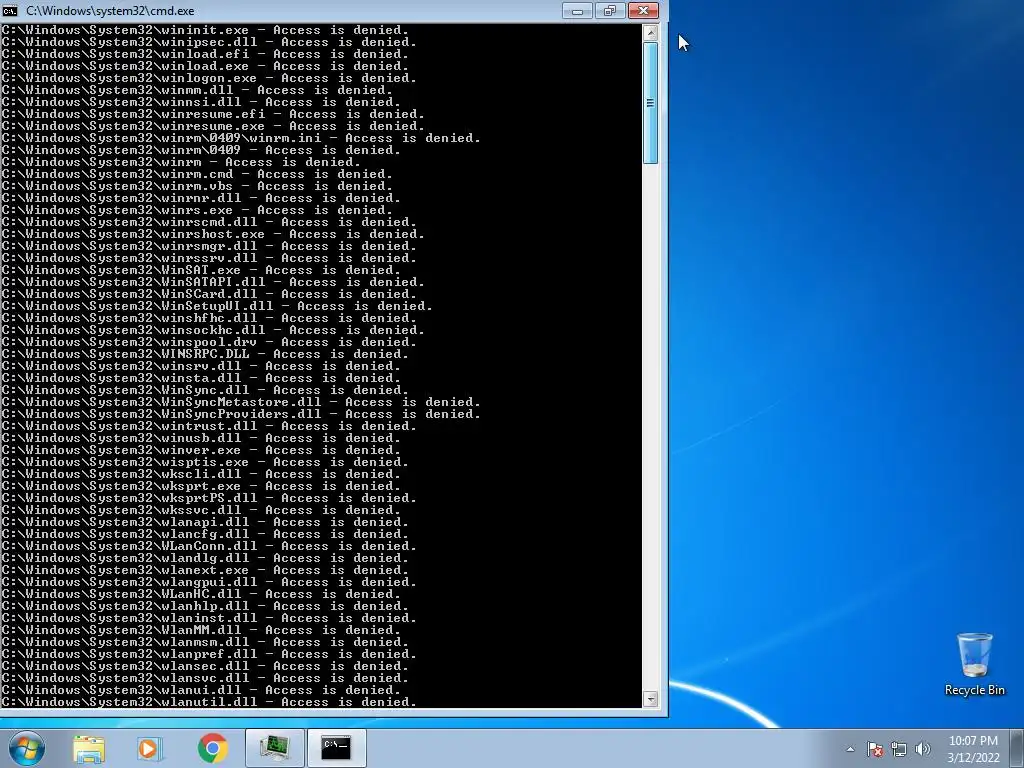Viewport: 1024px width, 768px height.
Task: Click the WinSyncMetastore.dll output line
Action: 240,402
